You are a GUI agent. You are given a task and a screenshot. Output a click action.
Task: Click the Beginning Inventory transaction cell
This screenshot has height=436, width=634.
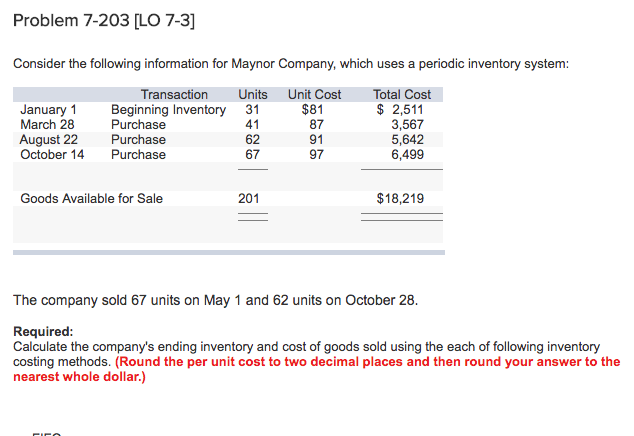click(169, 110)
